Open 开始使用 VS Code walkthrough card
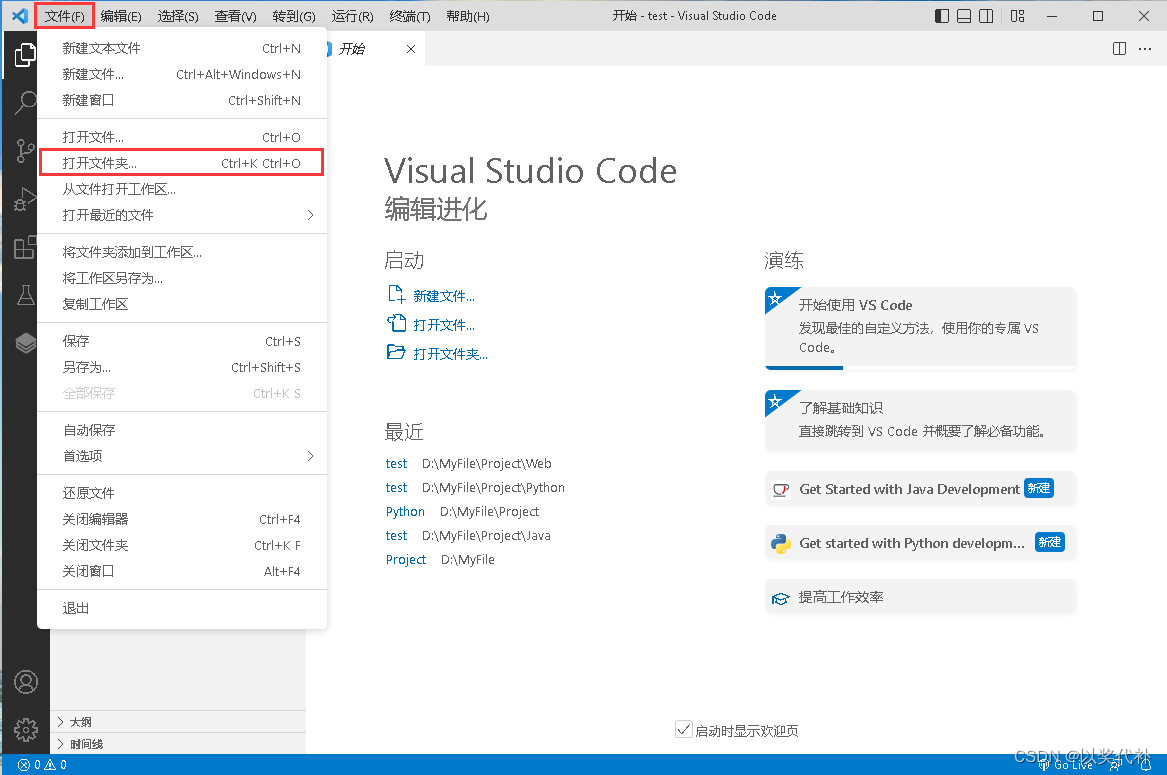Screen dimensions: 1167x775 click(920, 328)
